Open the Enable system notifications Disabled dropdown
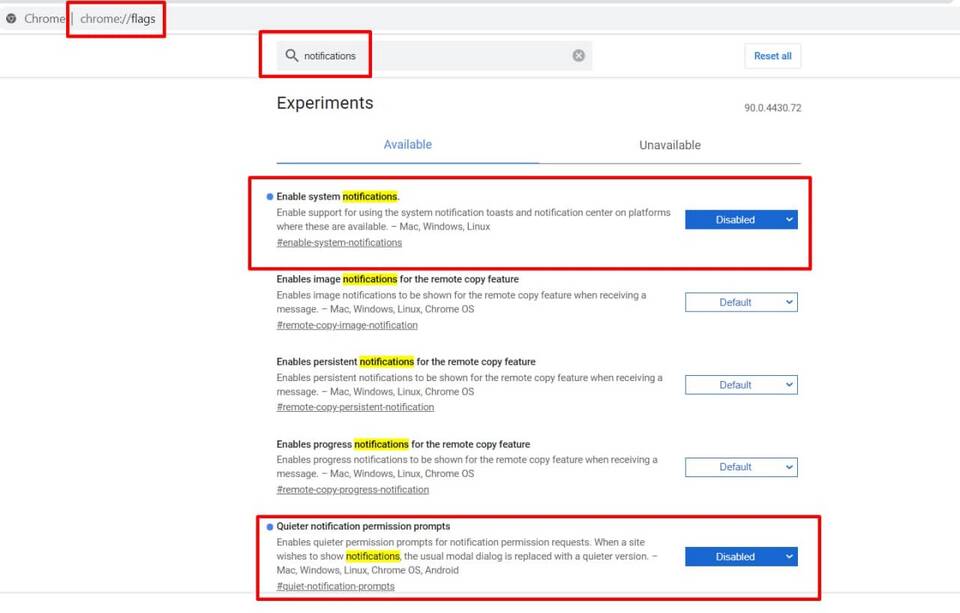 click(x=741, y=220)
